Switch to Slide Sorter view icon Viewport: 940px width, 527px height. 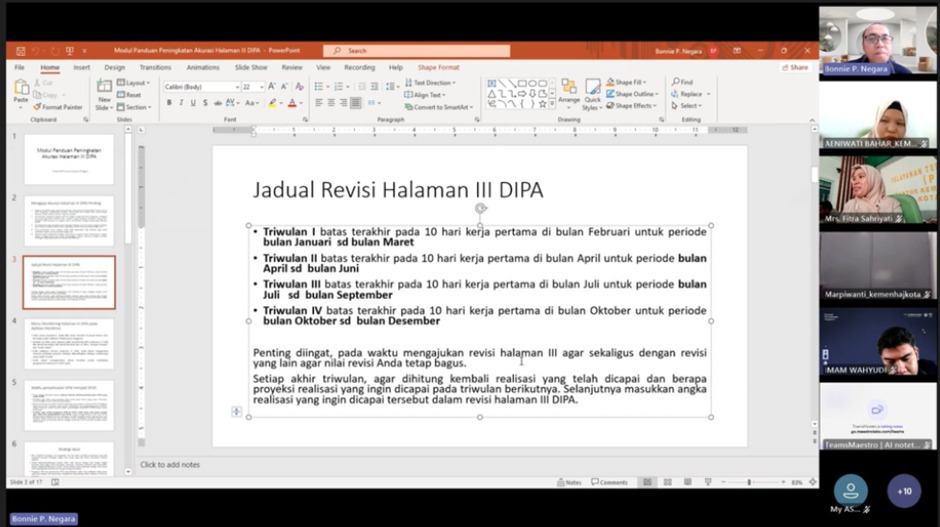click(667, 482)
